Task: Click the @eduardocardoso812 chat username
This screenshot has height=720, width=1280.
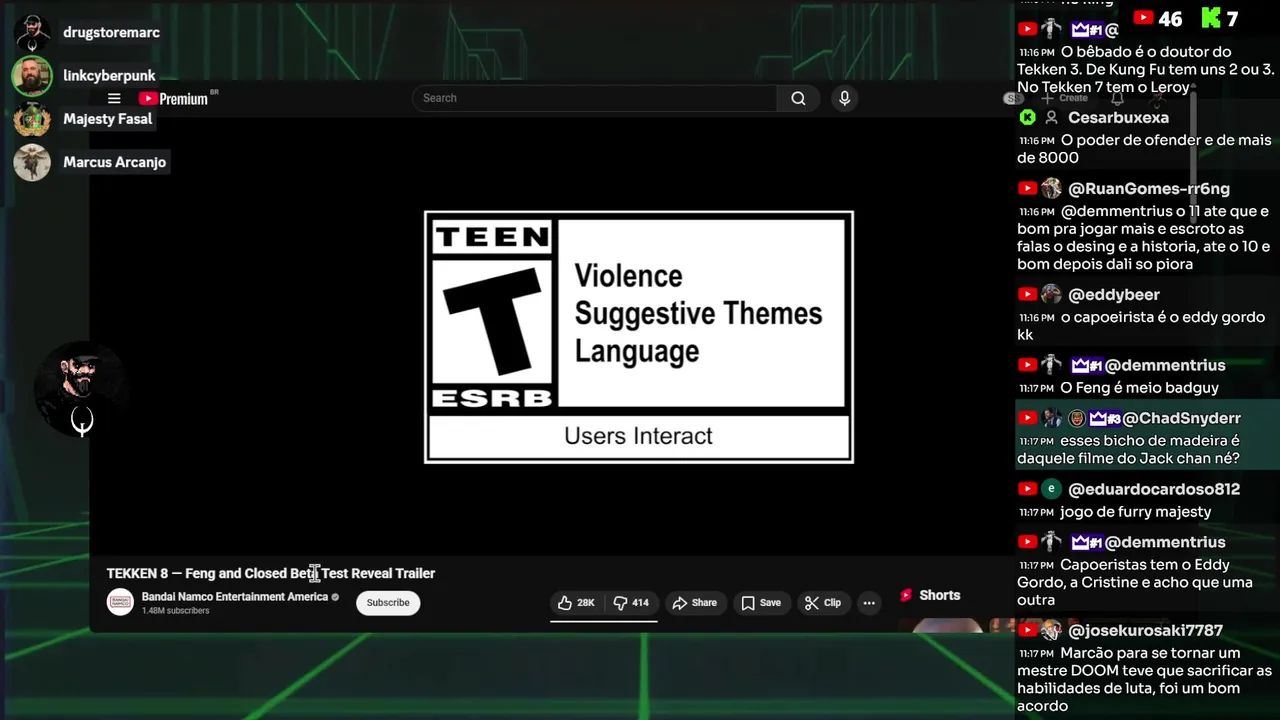Action: coord(1154,489)
